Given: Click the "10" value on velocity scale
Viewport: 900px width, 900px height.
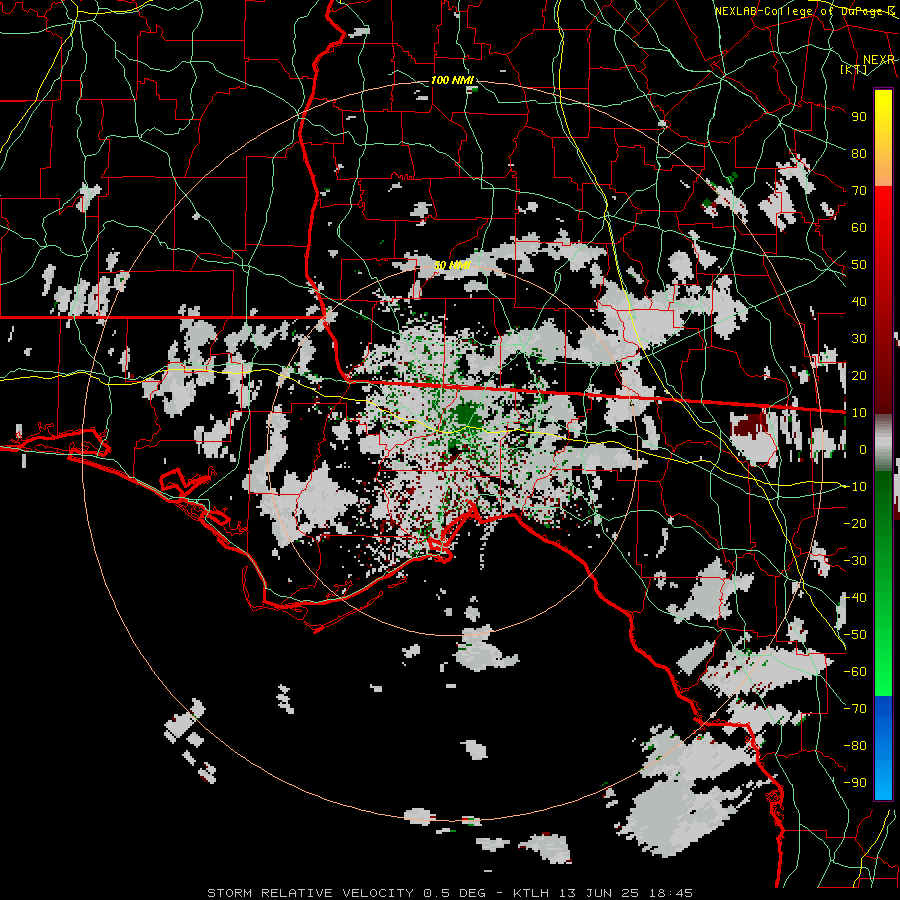Looking at the screenshot, I should pos(859,413).
